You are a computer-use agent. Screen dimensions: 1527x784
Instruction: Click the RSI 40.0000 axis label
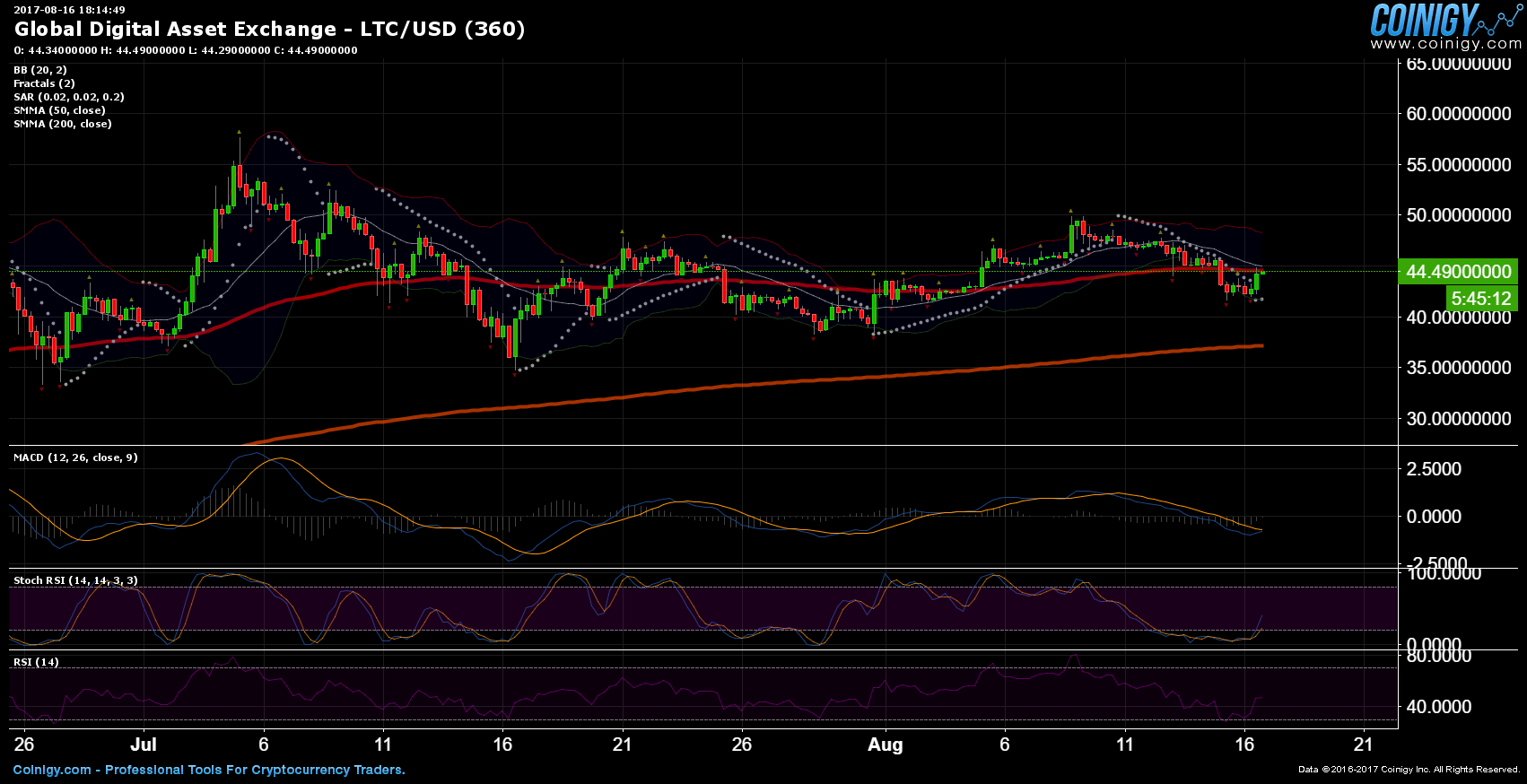[x=1439, y=707]
